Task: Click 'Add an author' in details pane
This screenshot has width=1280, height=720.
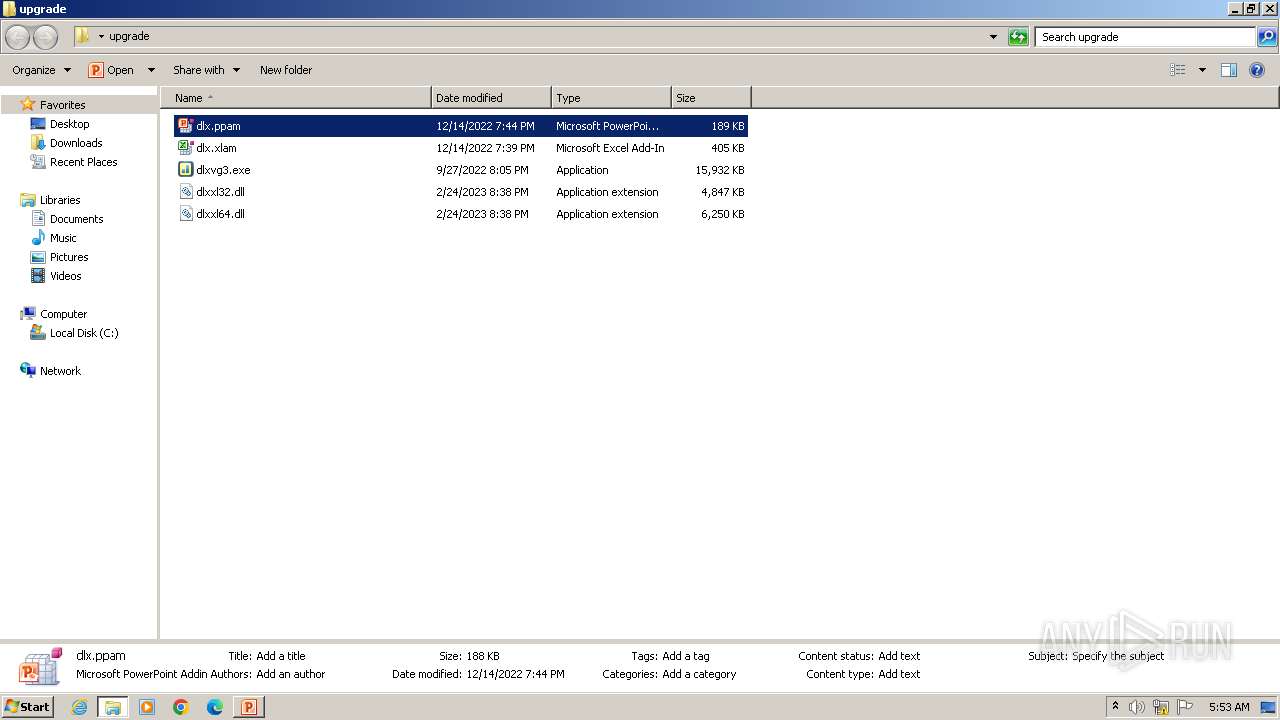Action: tap(291, 674)
